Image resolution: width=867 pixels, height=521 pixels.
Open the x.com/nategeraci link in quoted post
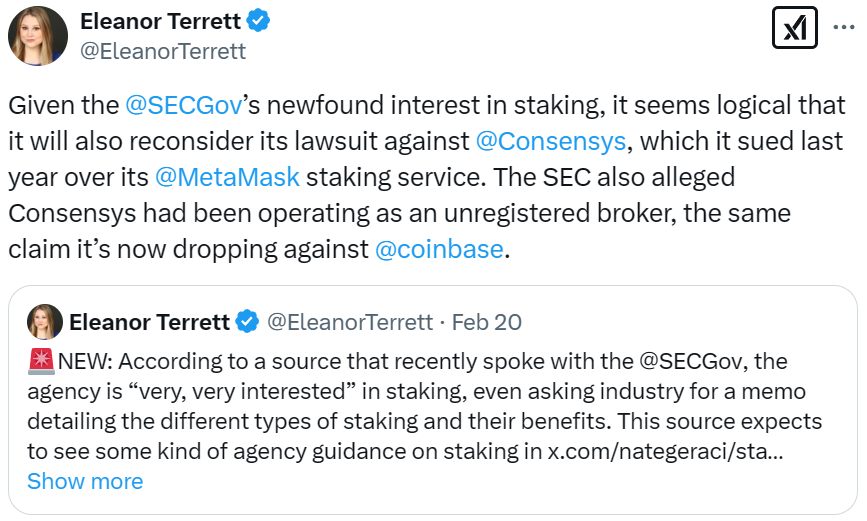click(x=665, y=449)
